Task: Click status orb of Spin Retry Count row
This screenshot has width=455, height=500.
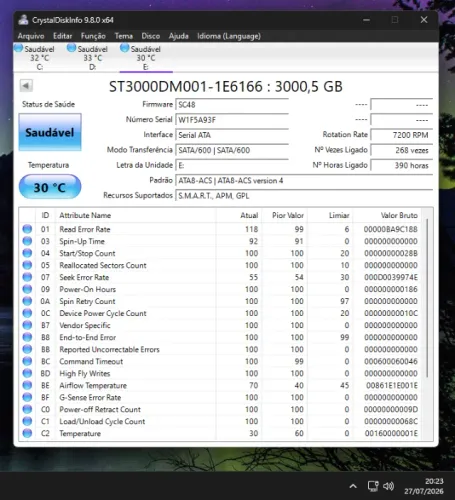Action: click(x=27, y=301)
